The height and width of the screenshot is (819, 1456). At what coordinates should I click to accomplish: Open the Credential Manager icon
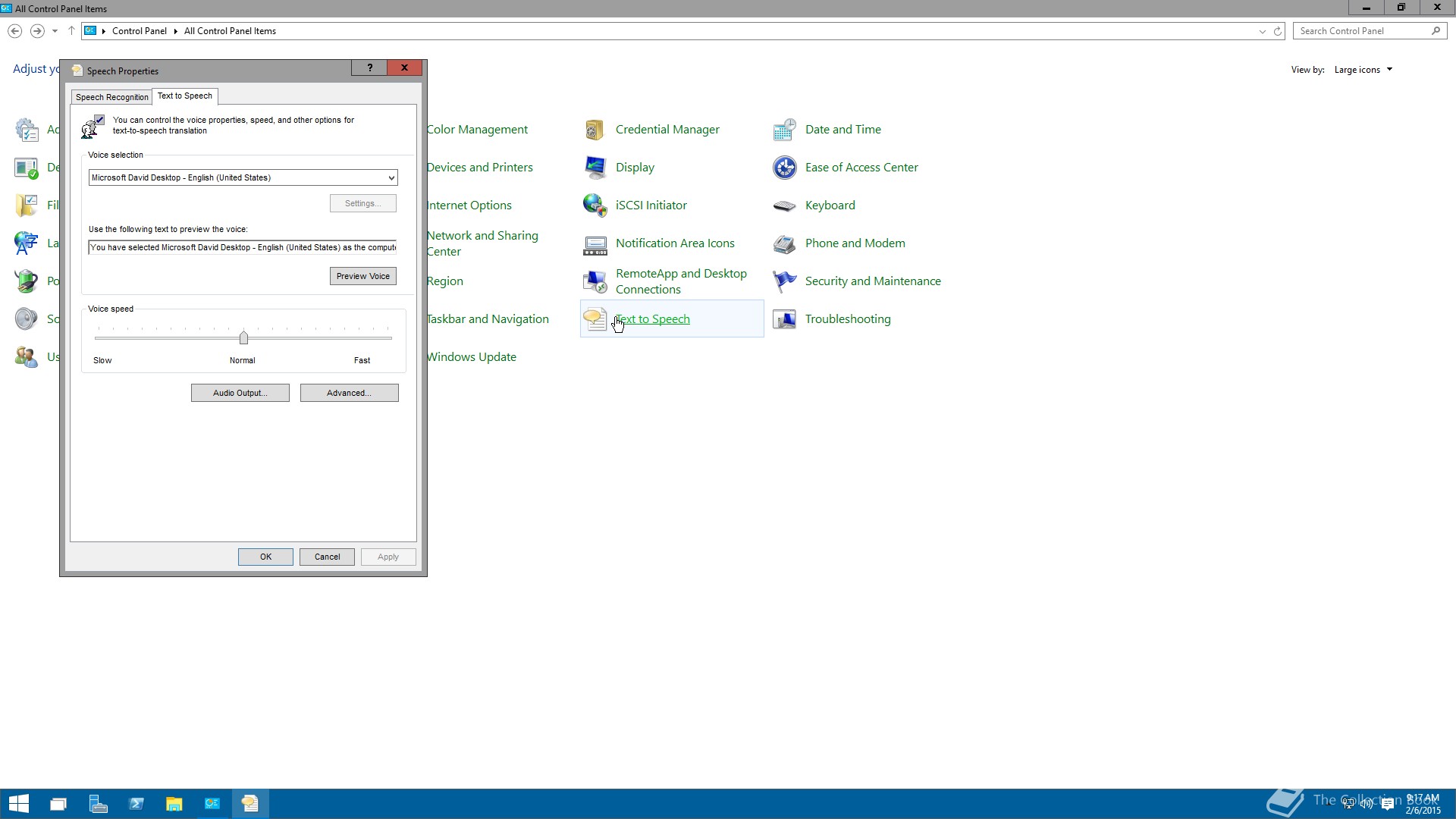pyautogui.click(x=595, y=130)
